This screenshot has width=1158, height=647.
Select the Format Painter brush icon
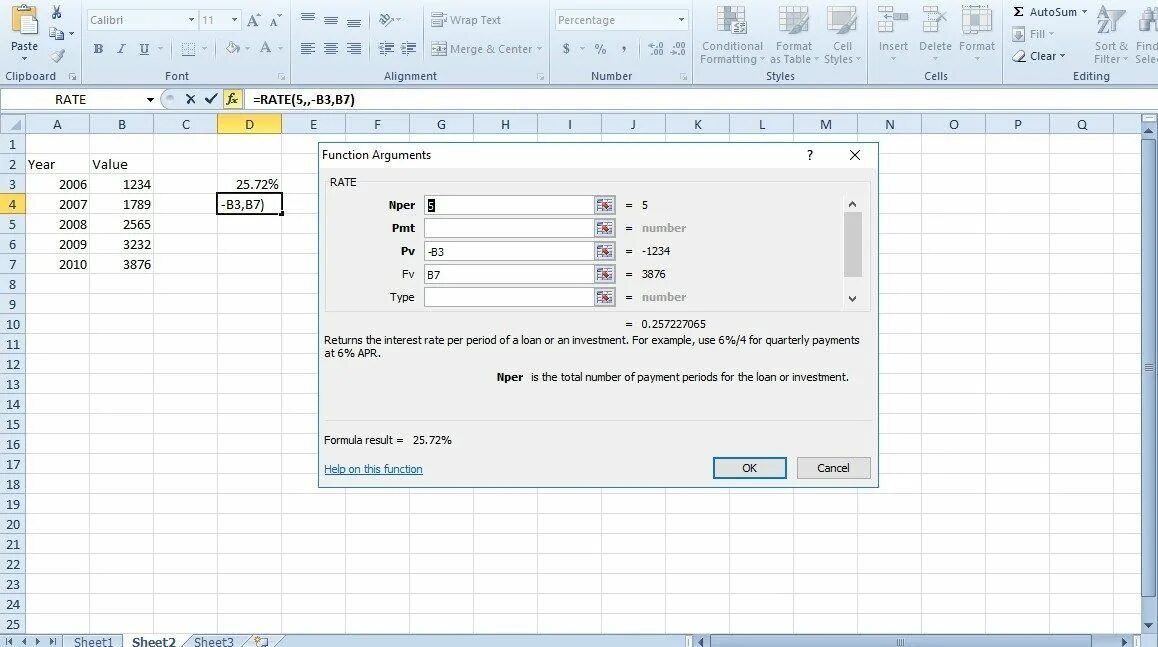coord(57,55)
